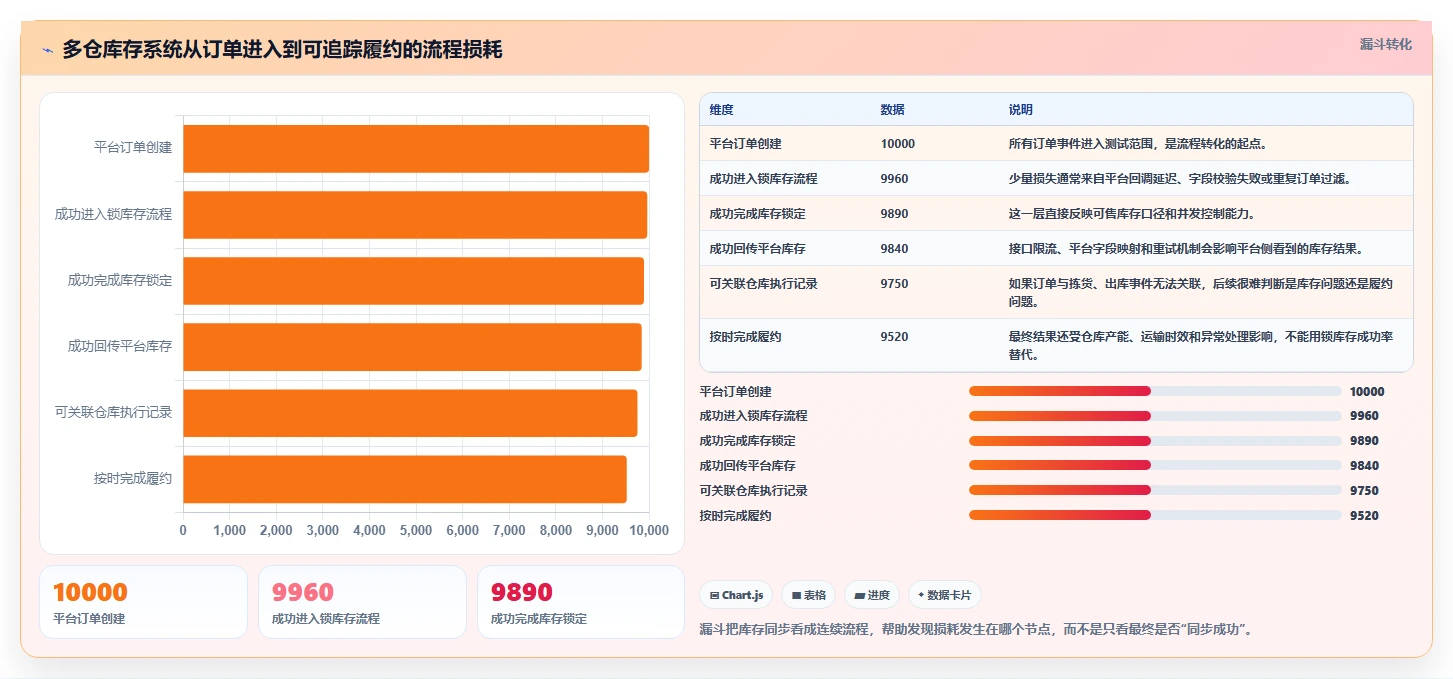Click the 成功回传平台库存 label in the progress list
1453x679 pixels.
[747, 466]
